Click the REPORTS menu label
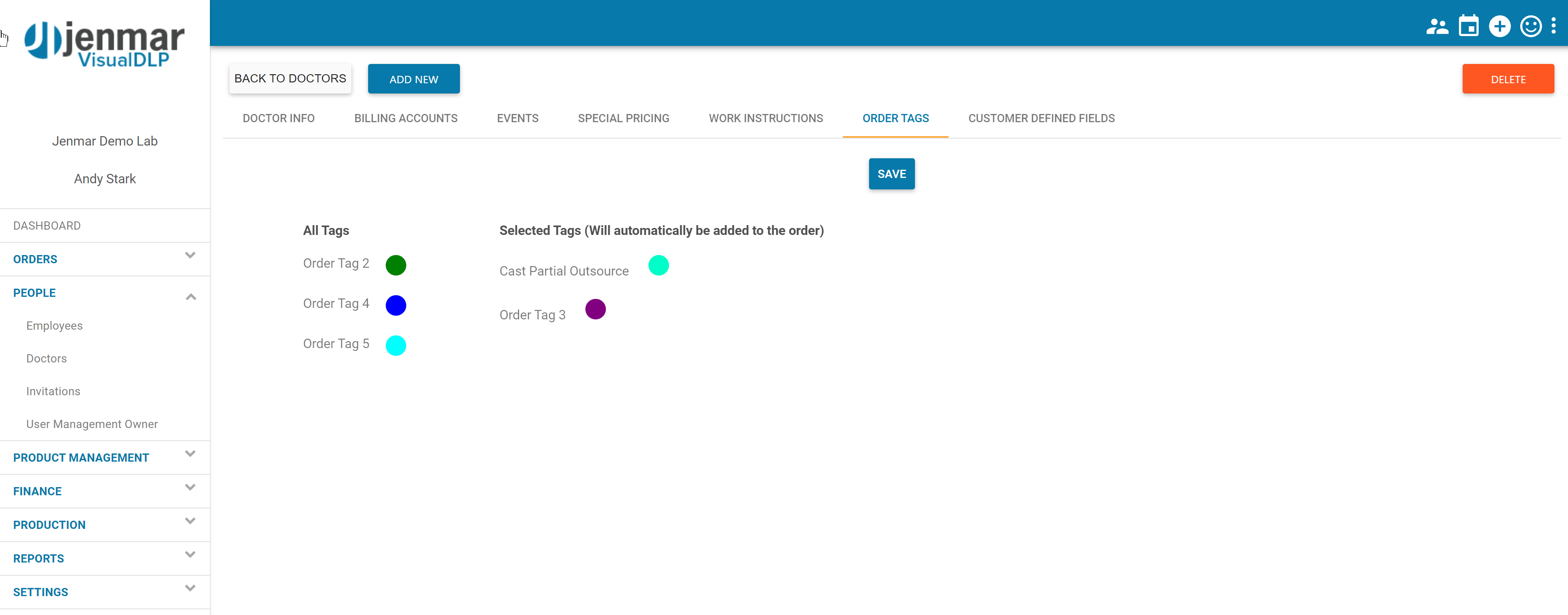The image size is (1568, 615). pos(39,558)
